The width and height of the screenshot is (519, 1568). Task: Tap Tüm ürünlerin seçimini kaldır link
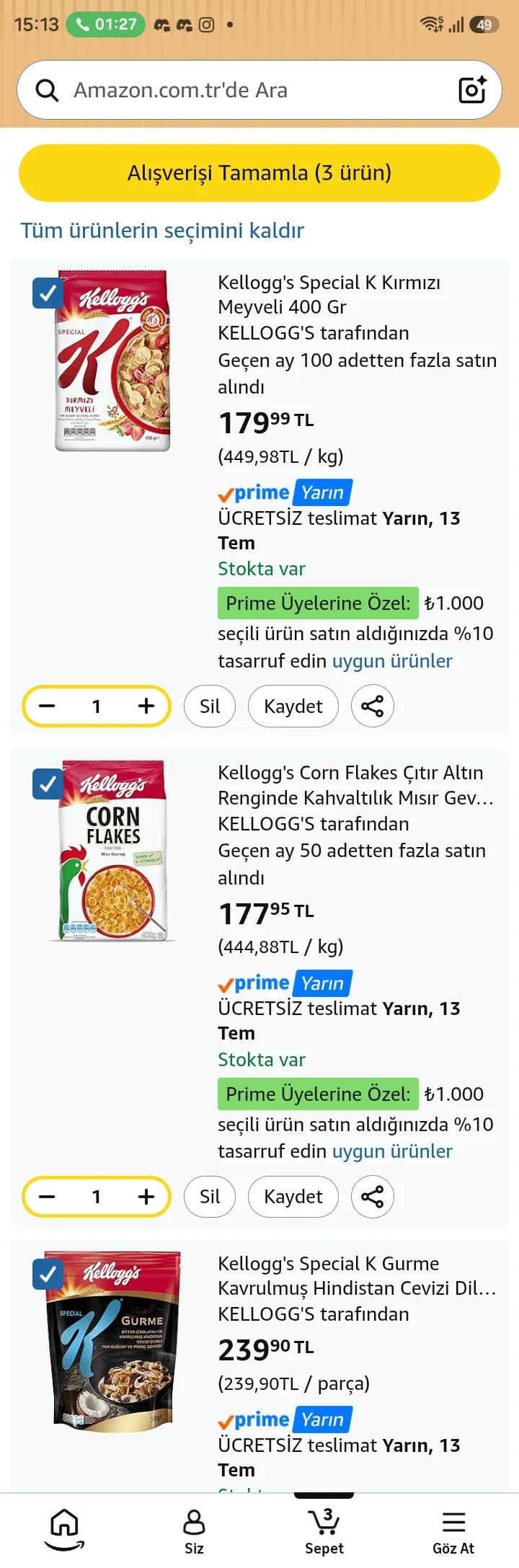coord(162,230)
